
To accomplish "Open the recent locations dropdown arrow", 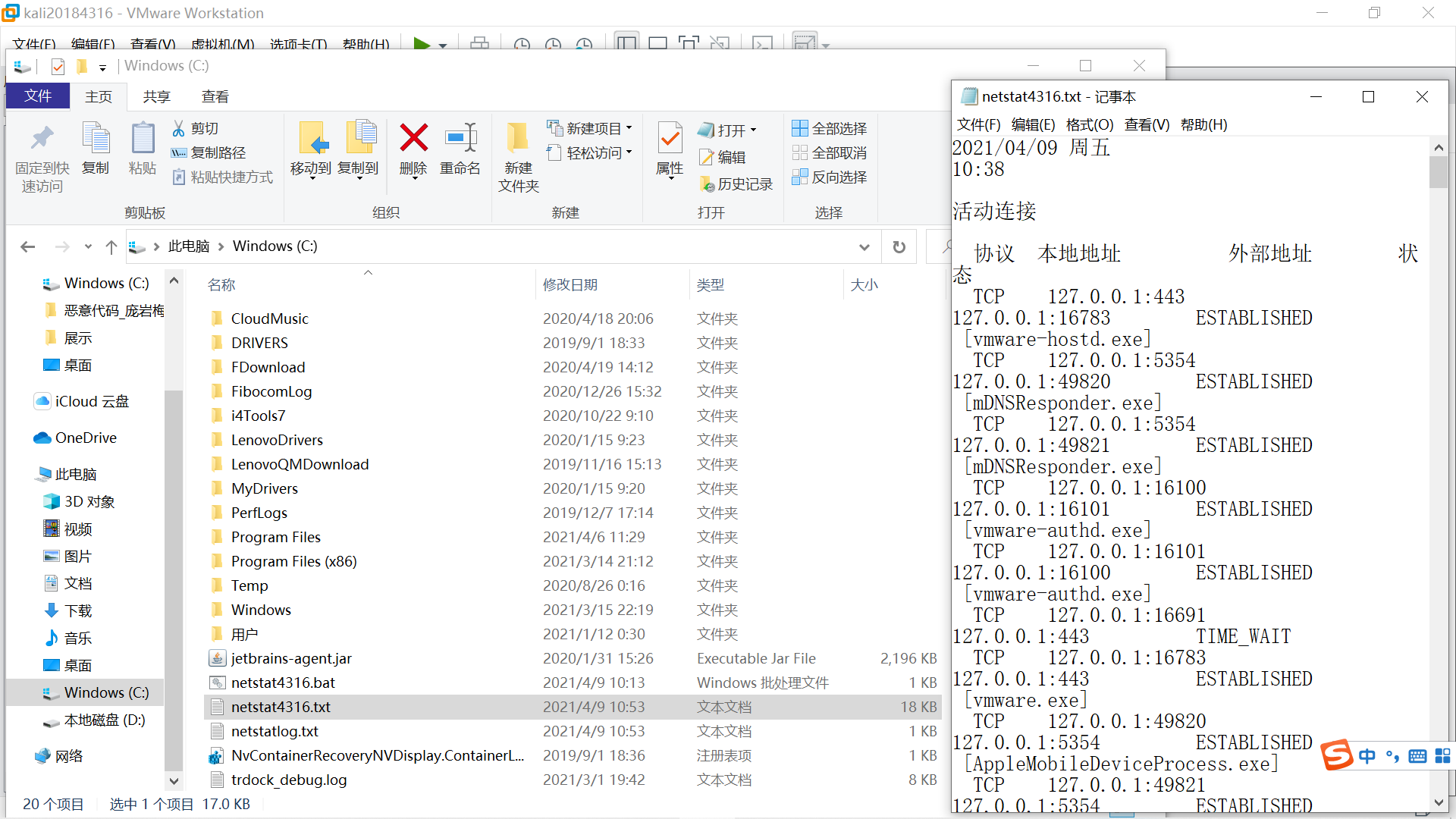I will pos(88,246).
